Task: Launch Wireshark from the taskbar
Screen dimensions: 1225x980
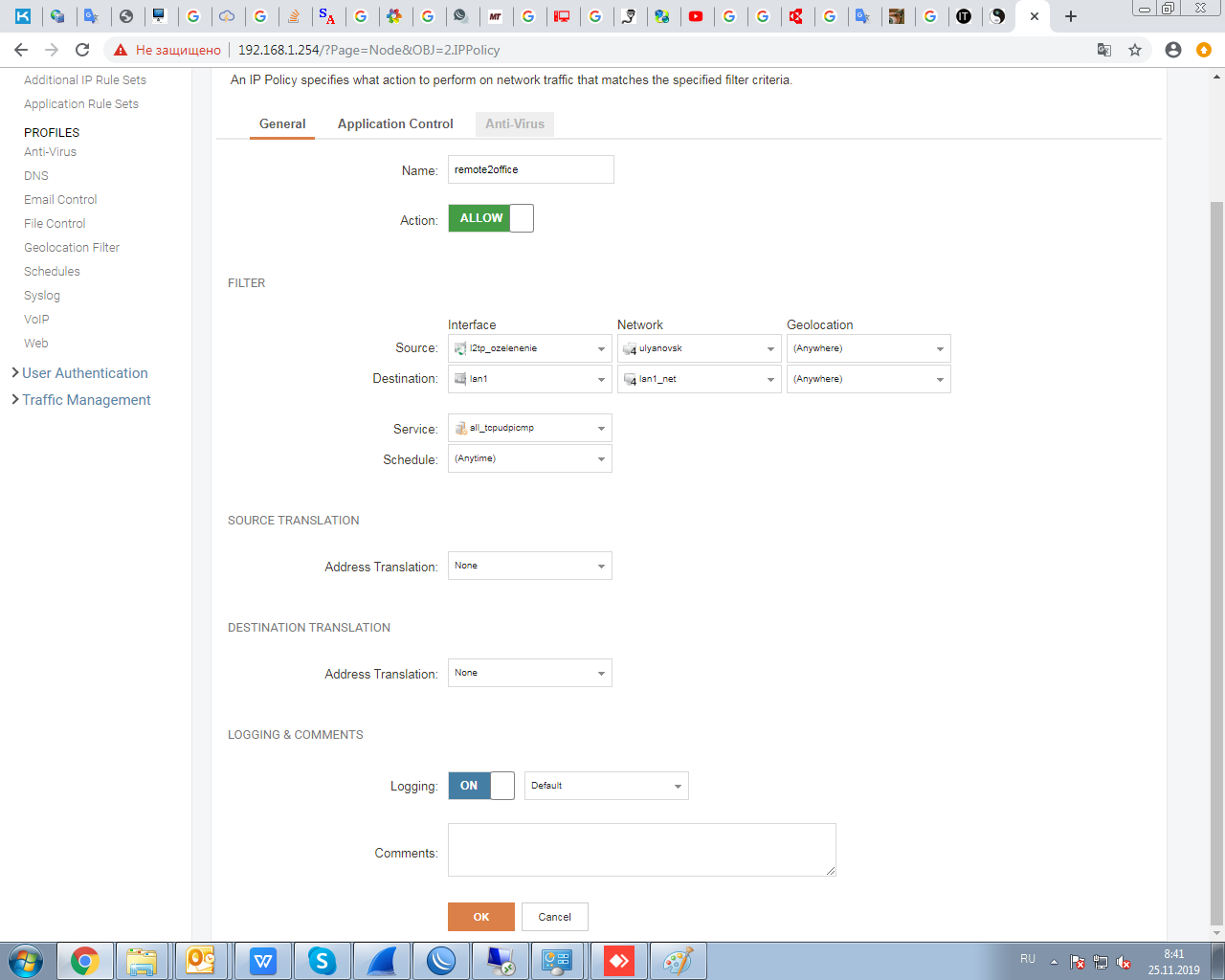Action: (x=382, y=961)
